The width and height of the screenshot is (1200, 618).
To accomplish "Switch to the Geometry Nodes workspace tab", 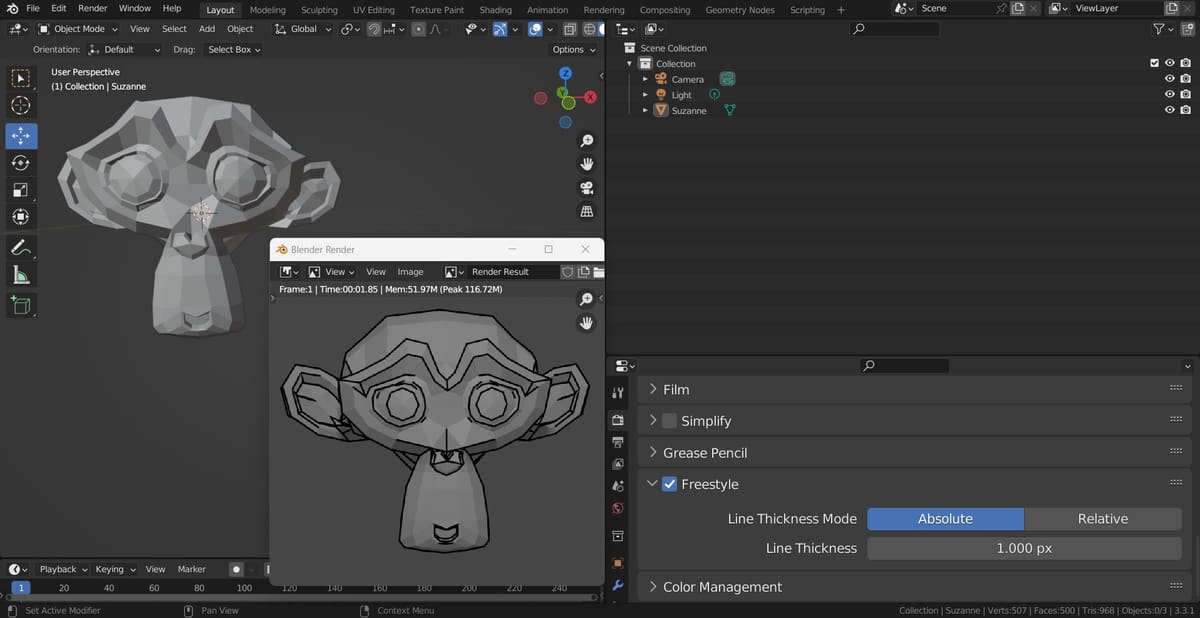I will coord(739,10).
